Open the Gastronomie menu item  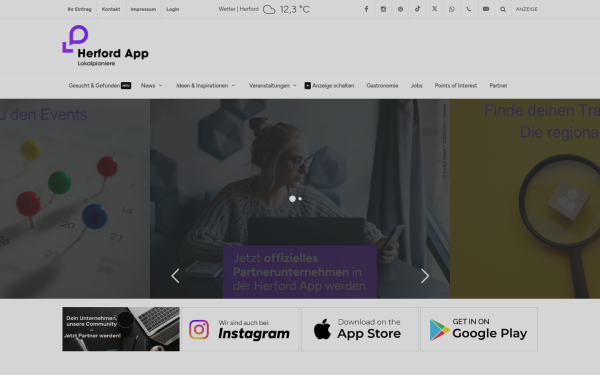coord(382,85)
